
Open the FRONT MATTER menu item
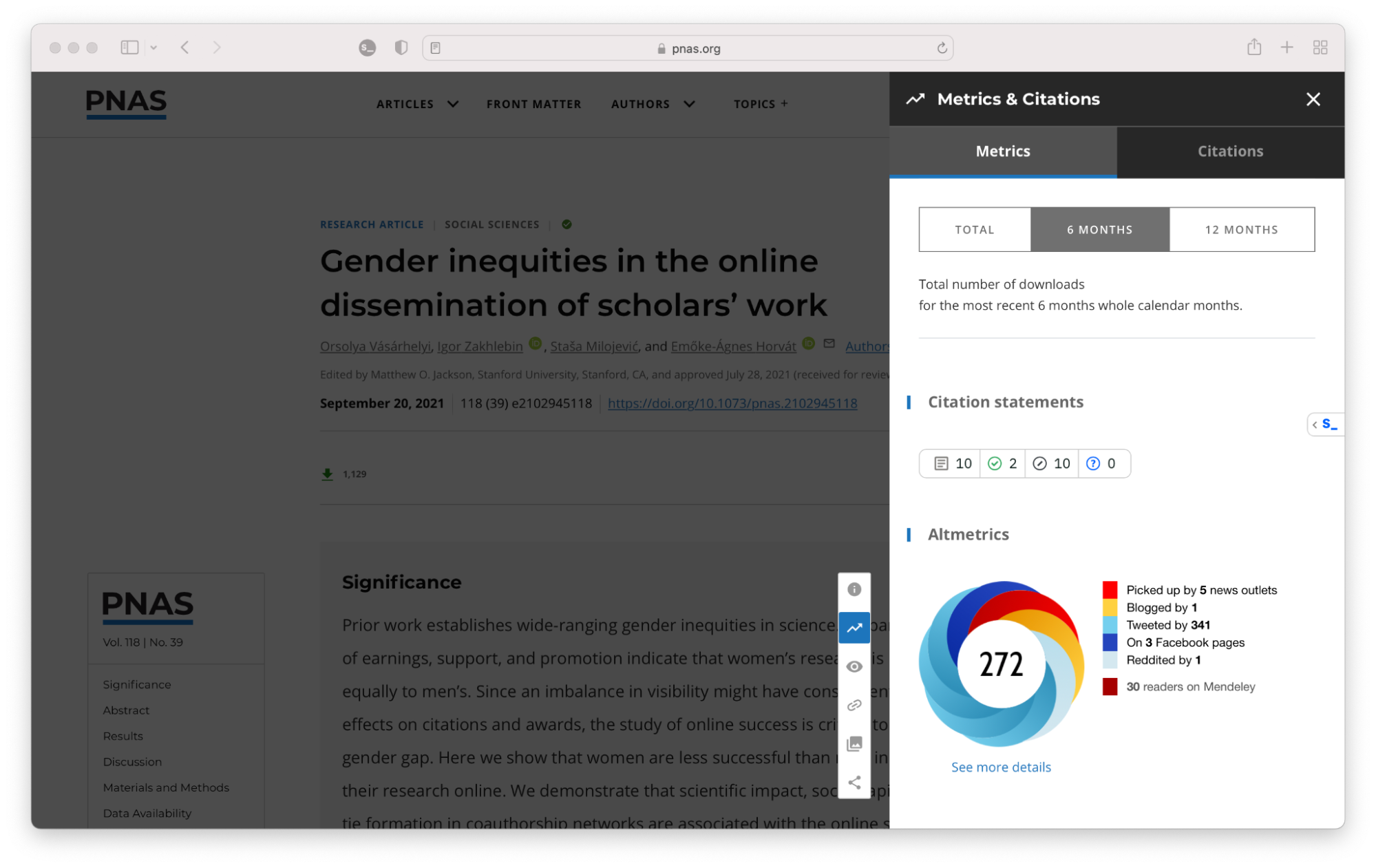(533, 104)
